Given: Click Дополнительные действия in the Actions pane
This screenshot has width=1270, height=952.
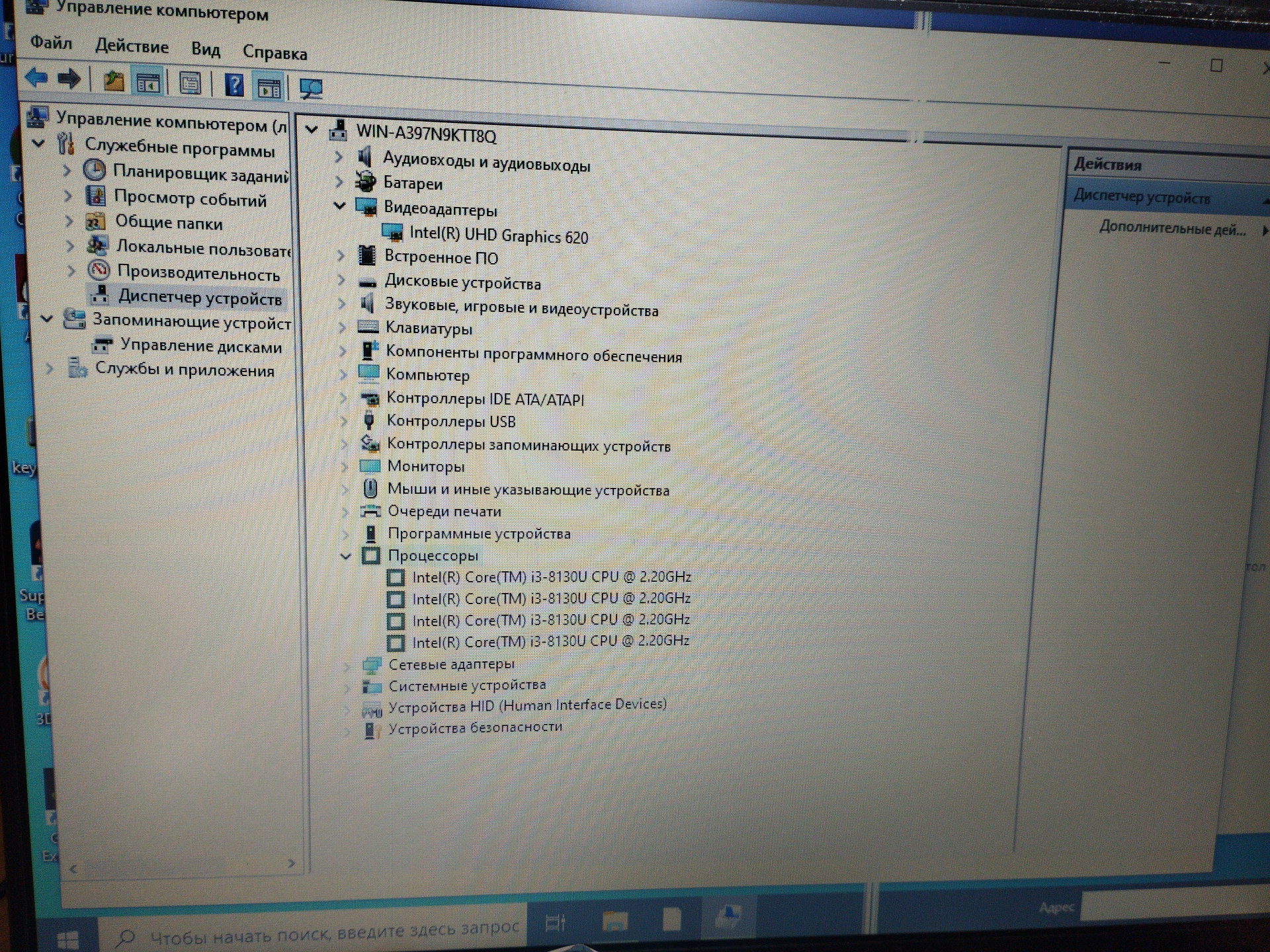Looking at the screenshot, I should click(1172, 228).
